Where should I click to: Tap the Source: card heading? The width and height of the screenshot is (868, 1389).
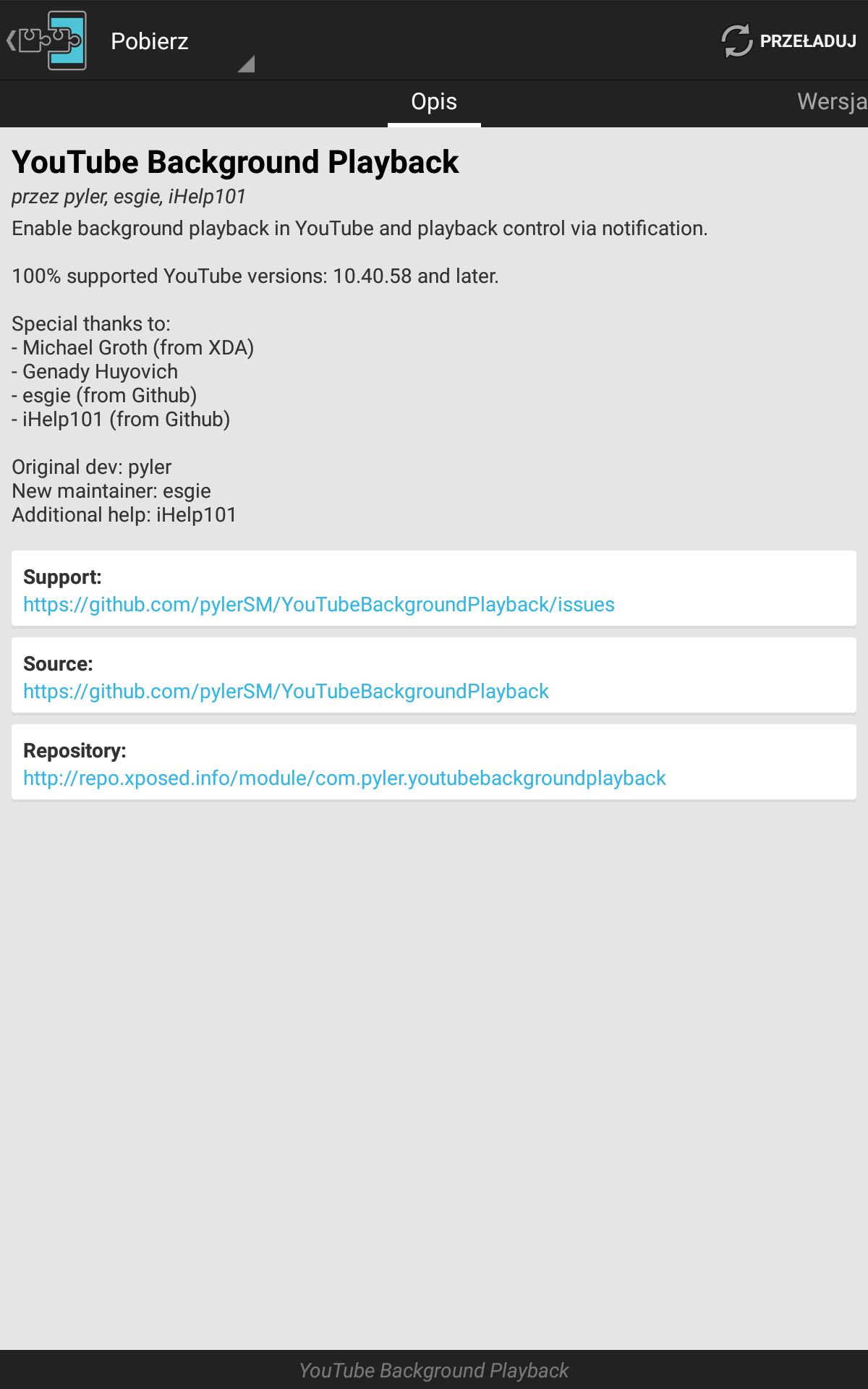coord(58,664)
